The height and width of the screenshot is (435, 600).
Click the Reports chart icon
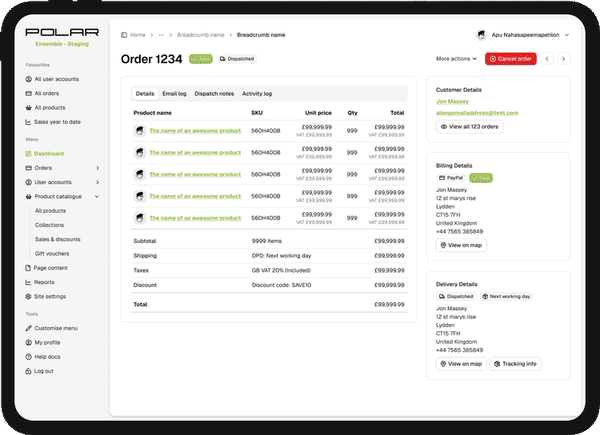pyautogui.click(x=28, y=282)
